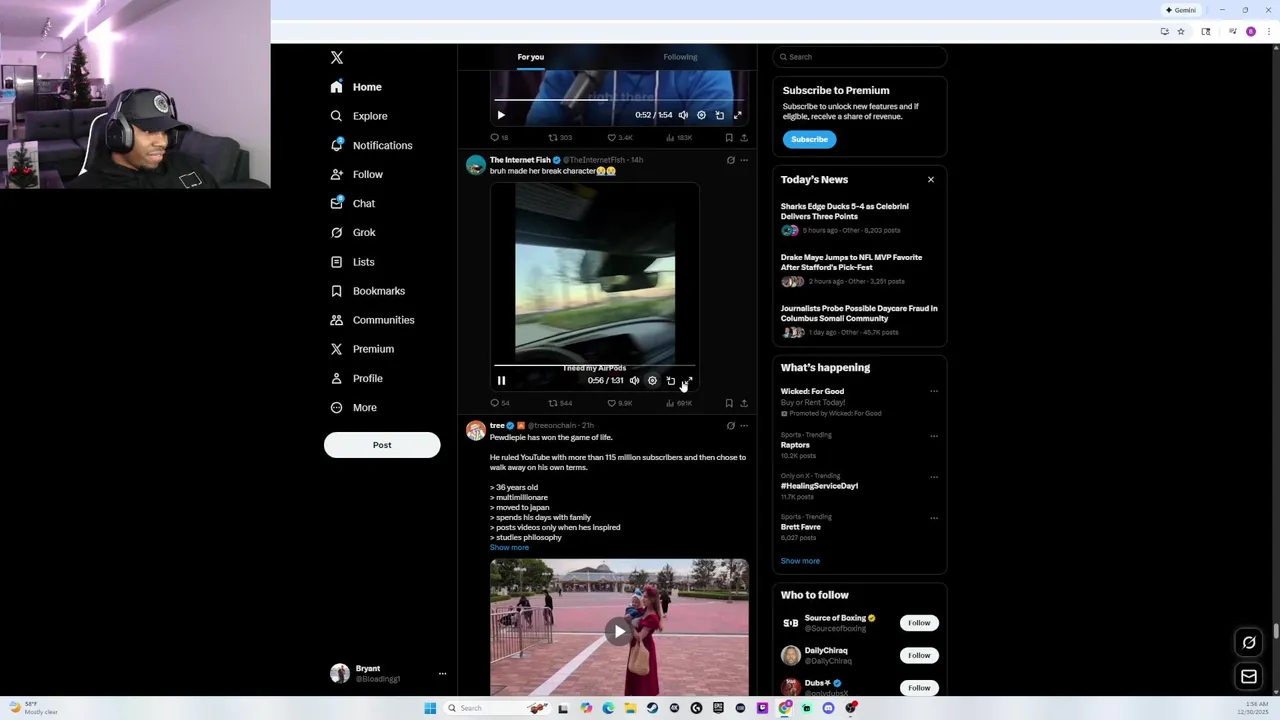This screenshot has height=720, width=1280.
Task: Like the Internet Fish post with 9.9K likes
Action: coord(620,403)
